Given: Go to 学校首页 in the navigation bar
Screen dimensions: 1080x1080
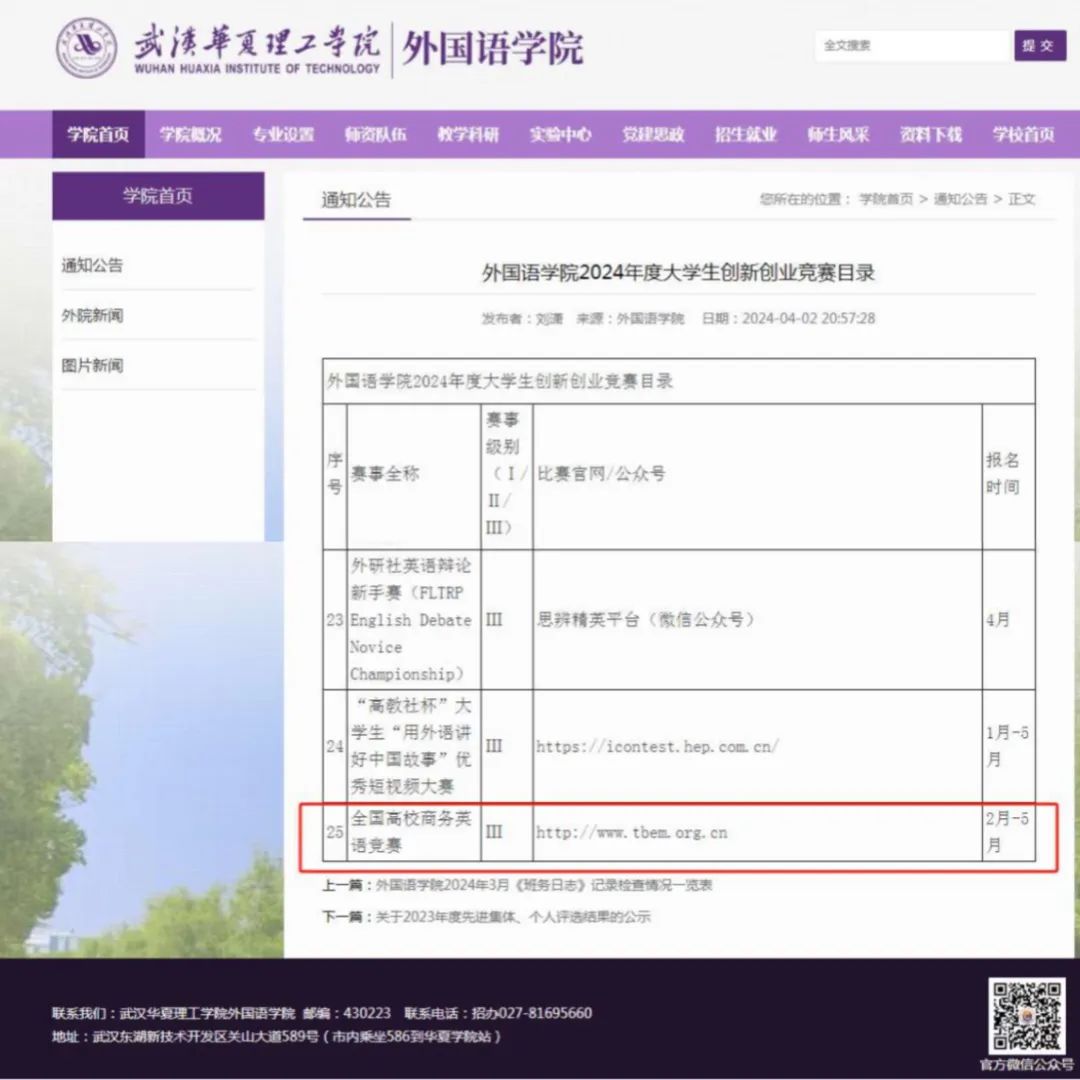Looking at the screenshot, I should tap(1023, 135).
